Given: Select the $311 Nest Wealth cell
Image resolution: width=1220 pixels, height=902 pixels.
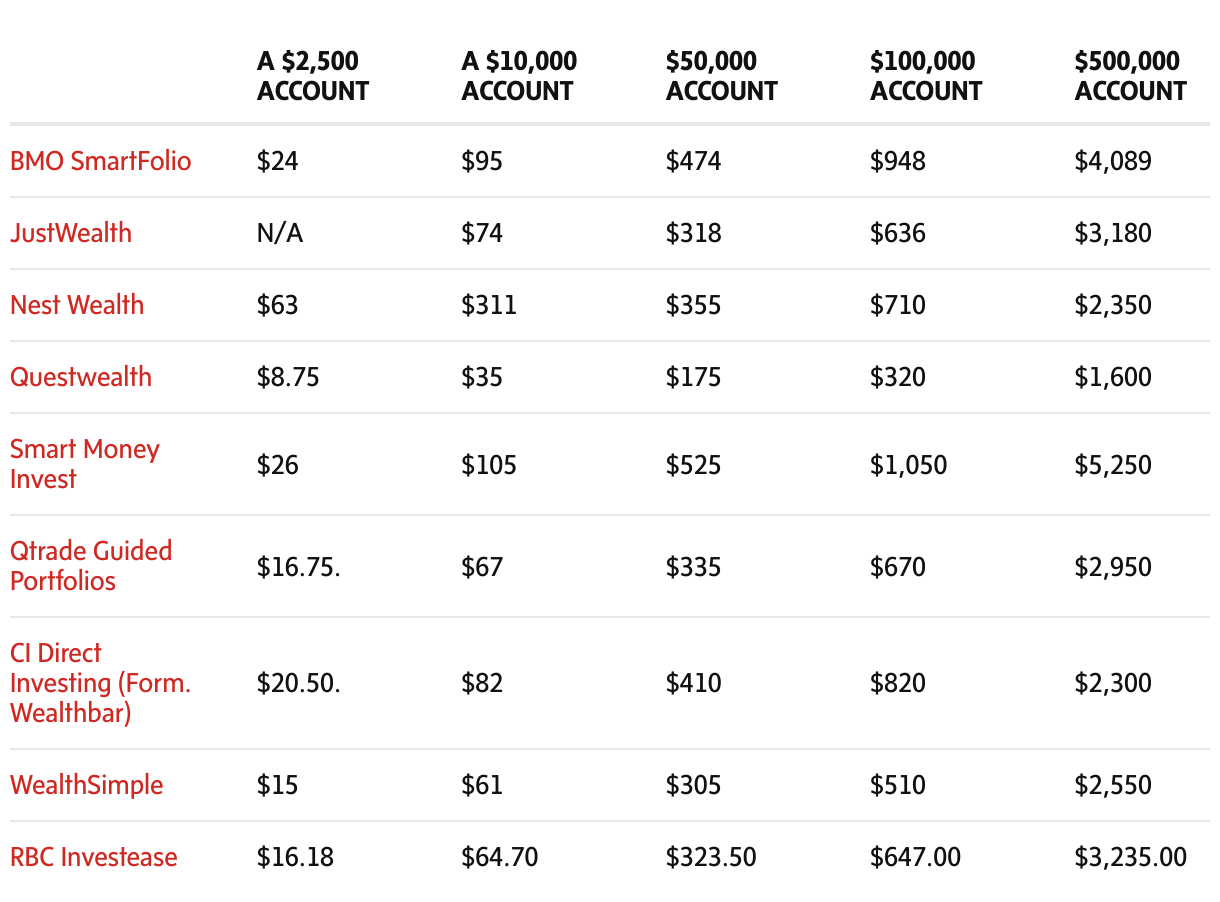Looking at the screenshot, I should click(x=489, y=305).
